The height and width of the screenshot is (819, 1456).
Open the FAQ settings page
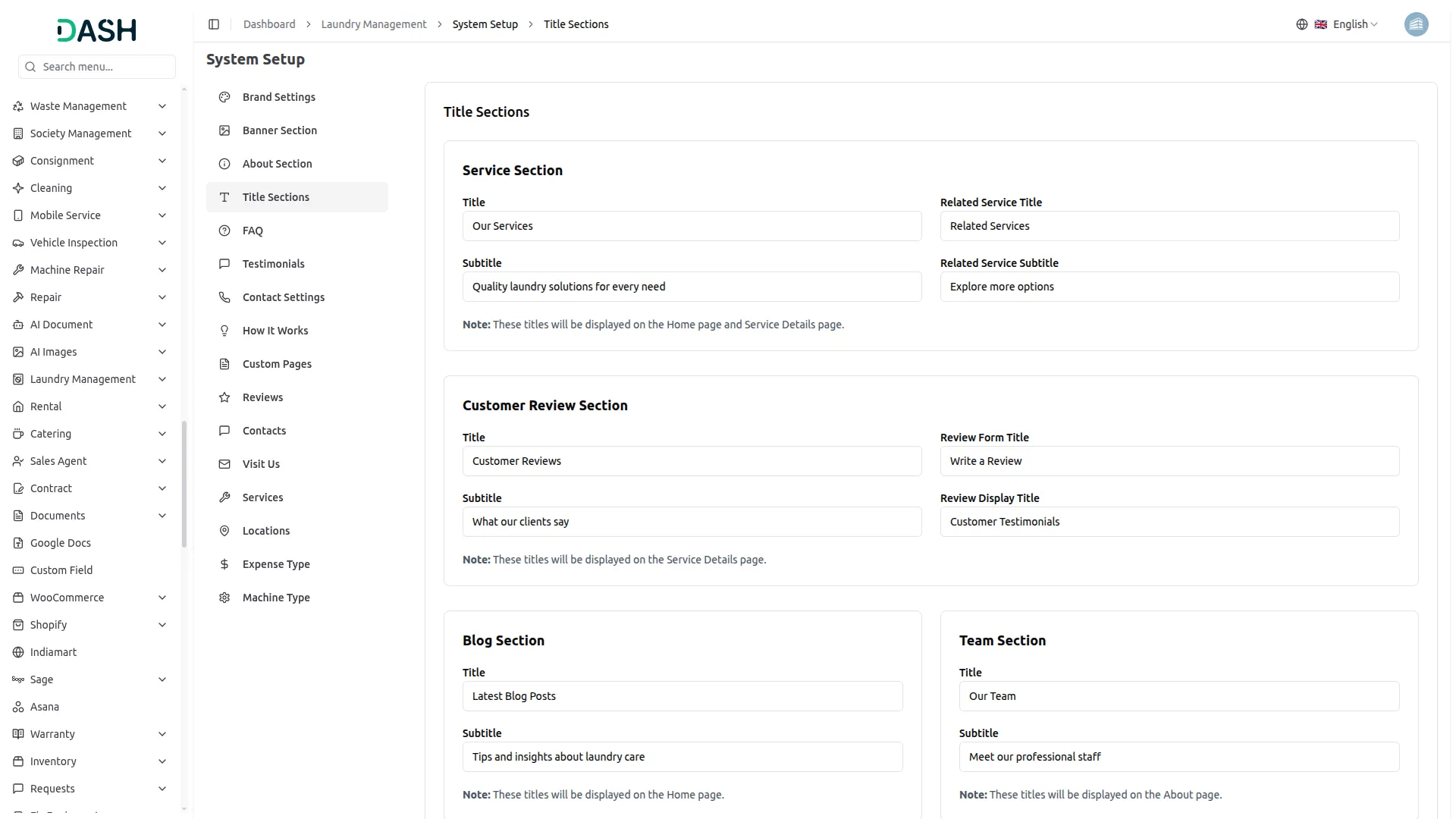click(x=252, y=231)
